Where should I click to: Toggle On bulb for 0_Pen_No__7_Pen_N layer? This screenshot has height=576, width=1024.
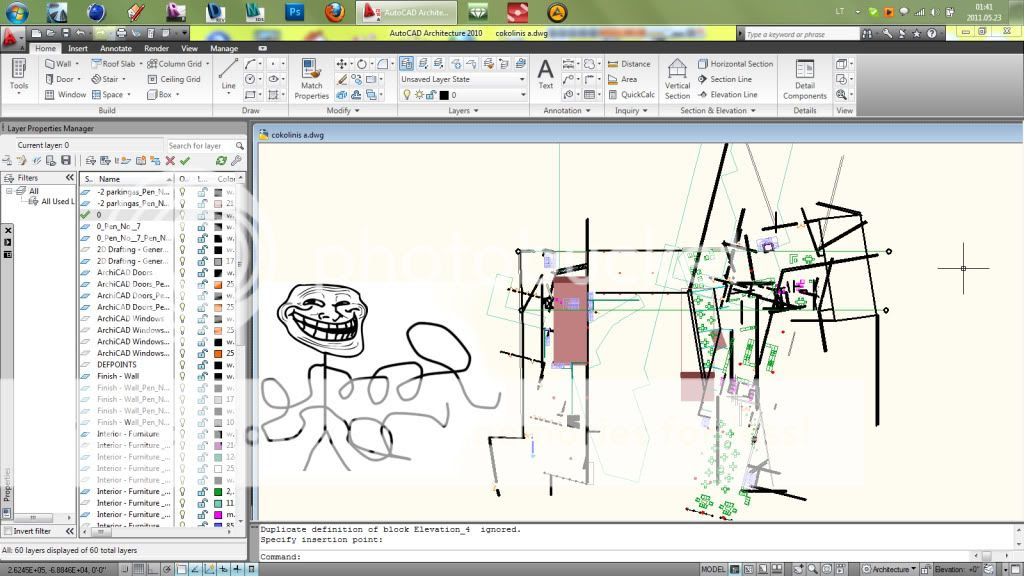pyautogui.click(x=183, y=238)
